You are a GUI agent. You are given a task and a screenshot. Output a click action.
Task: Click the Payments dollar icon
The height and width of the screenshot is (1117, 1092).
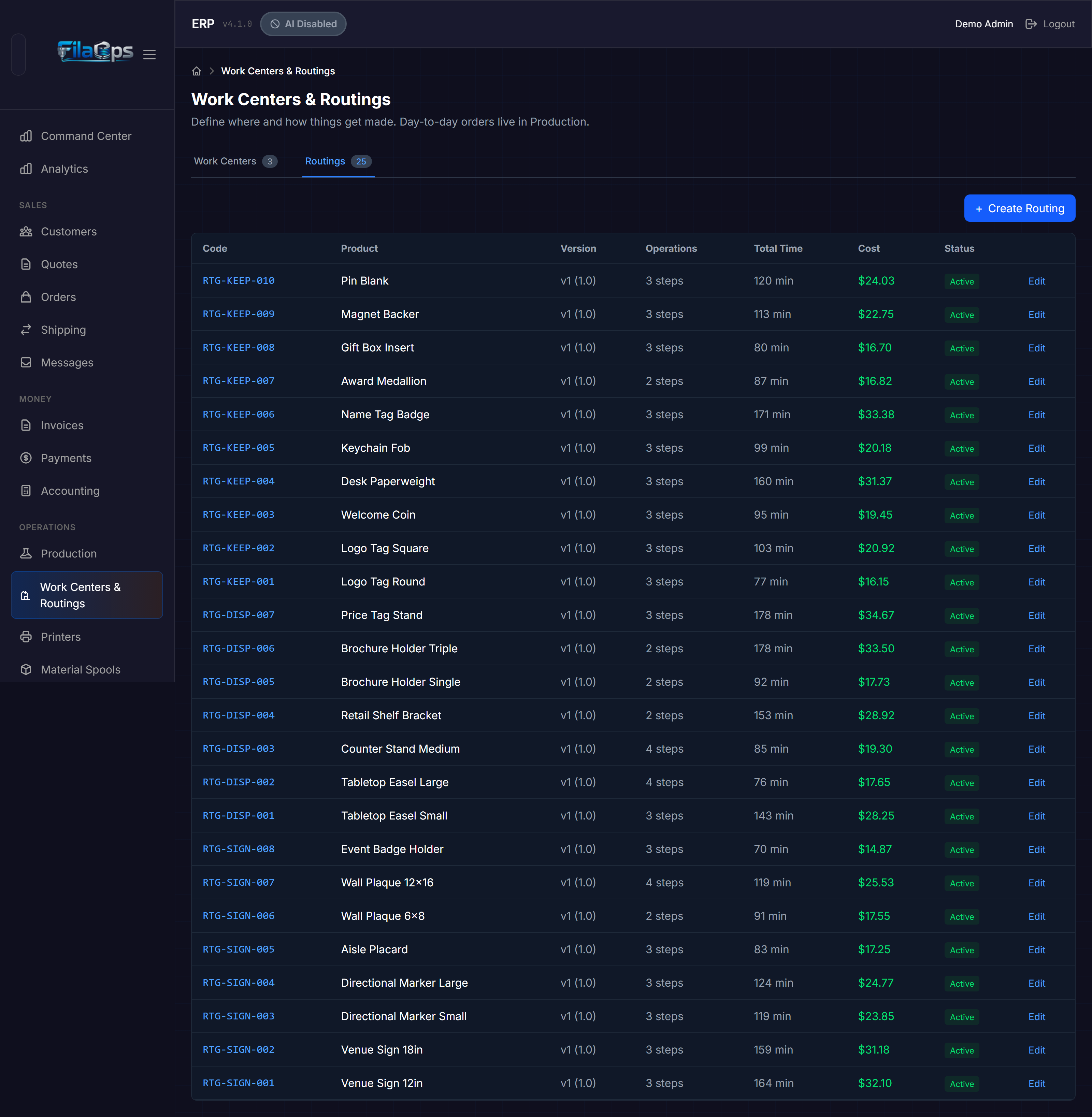[x=26, y=458]
